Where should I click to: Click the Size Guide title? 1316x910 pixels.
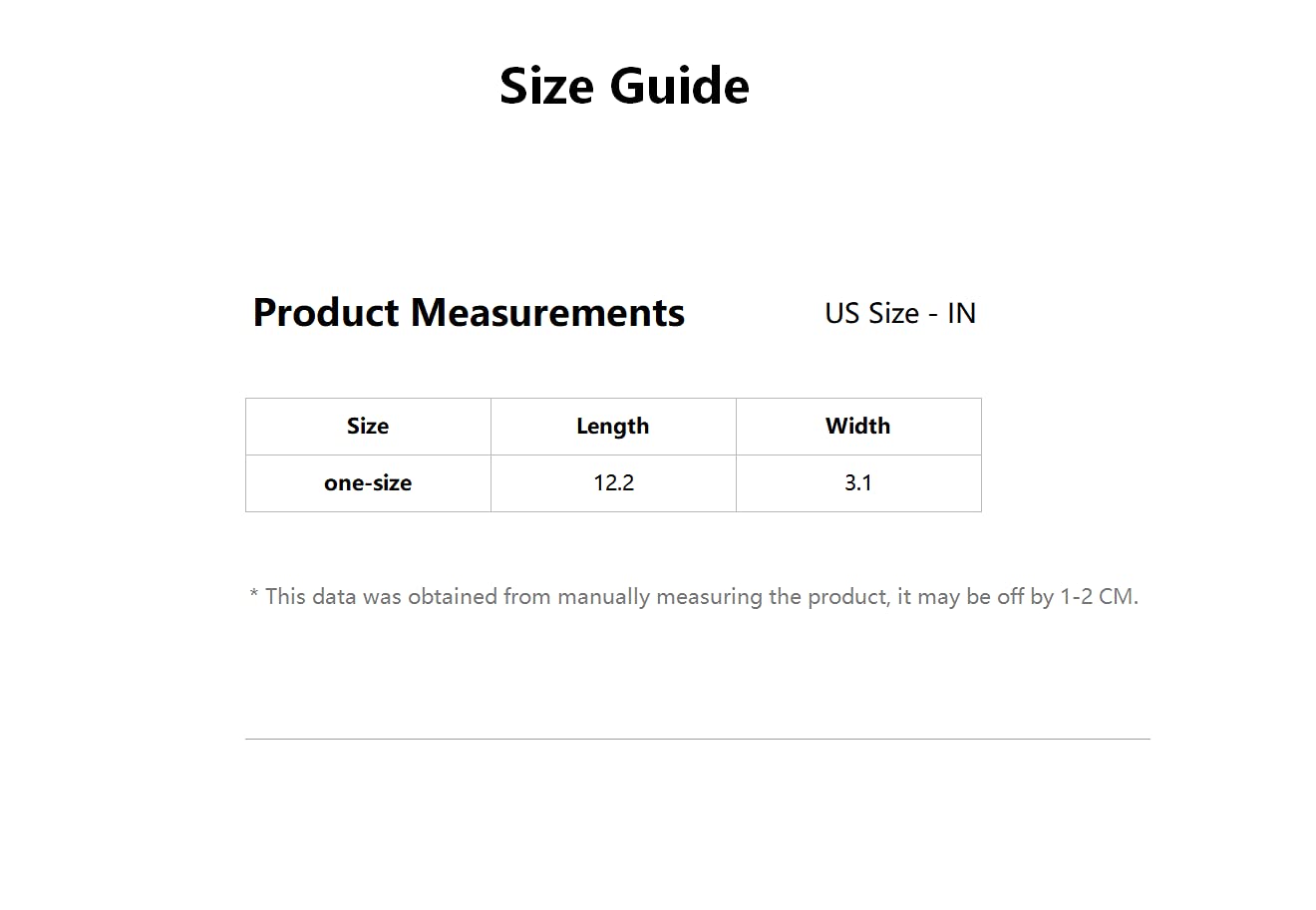pos(624,86)
